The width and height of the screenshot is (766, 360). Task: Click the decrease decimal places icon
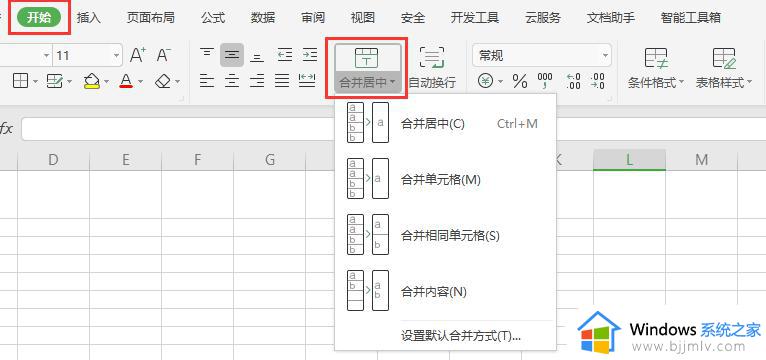click(x=597, y=81)
